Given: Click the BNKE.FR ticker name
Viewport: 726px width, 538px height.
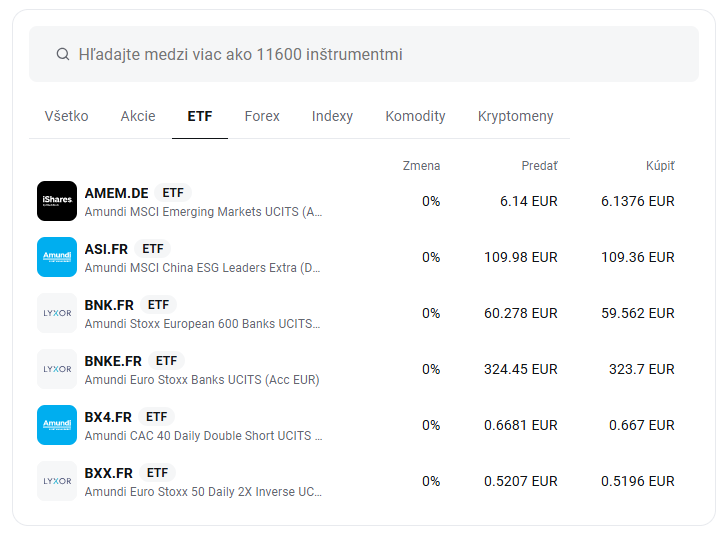Looking at the screenshot, I should (113, 361).
